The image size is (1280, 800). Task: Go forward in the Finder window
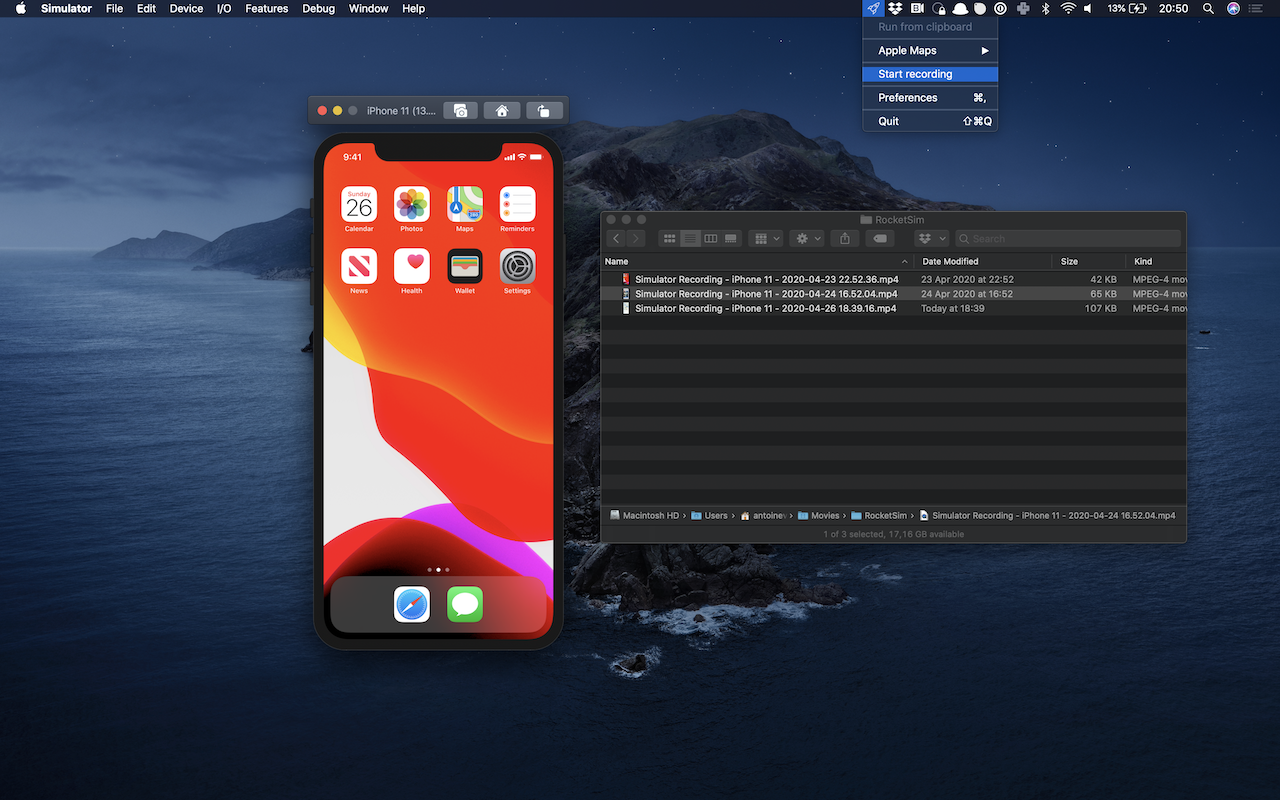(x=636, y=239)
